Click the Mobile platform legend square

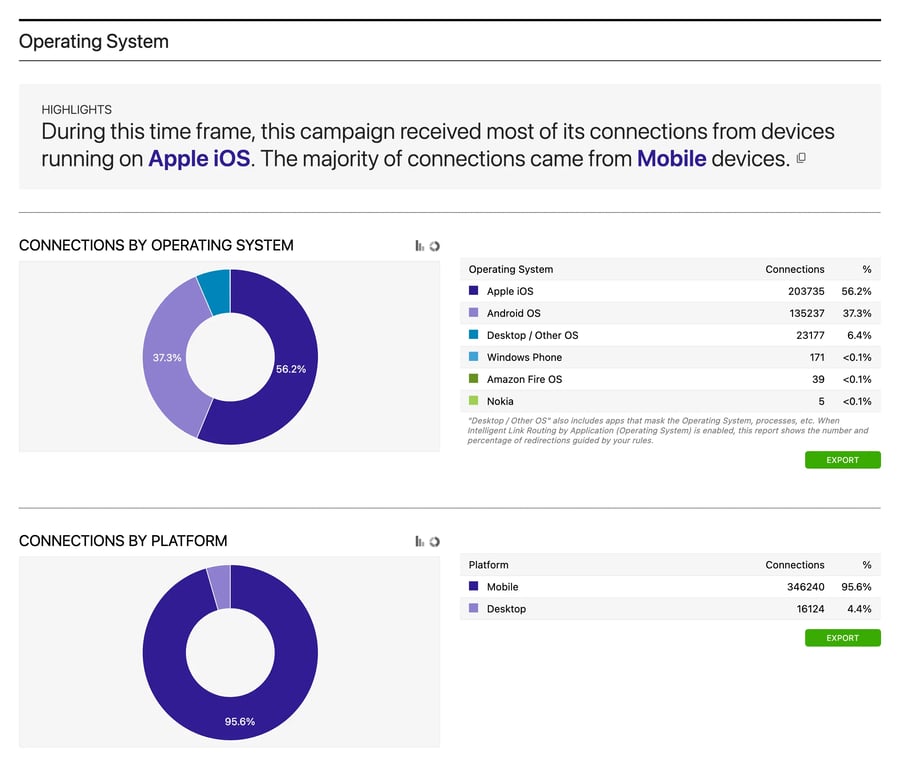(x=474, y=587)
